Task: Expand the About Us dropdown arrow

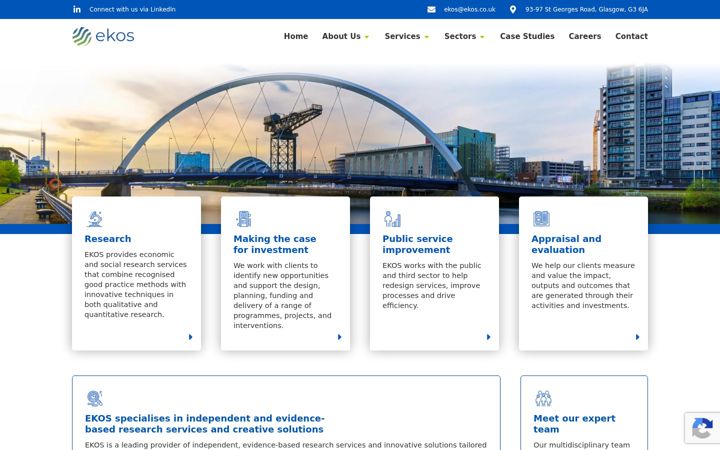Action: point(366,37)
